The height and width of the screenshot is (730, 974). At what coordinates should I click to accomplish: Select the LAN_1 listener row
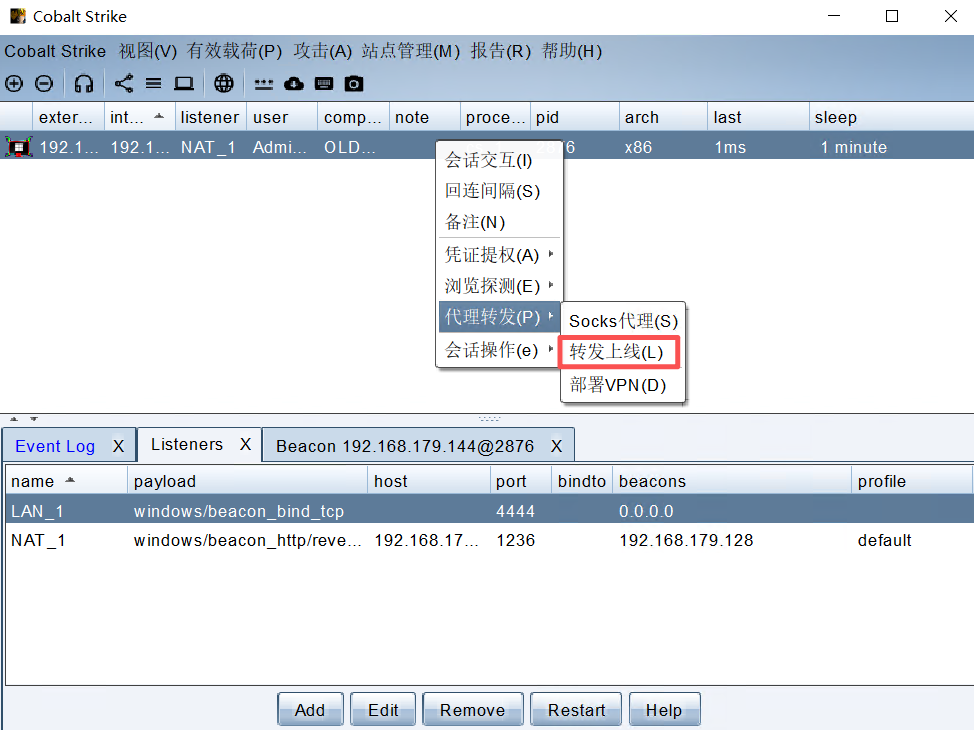(489, 511)
